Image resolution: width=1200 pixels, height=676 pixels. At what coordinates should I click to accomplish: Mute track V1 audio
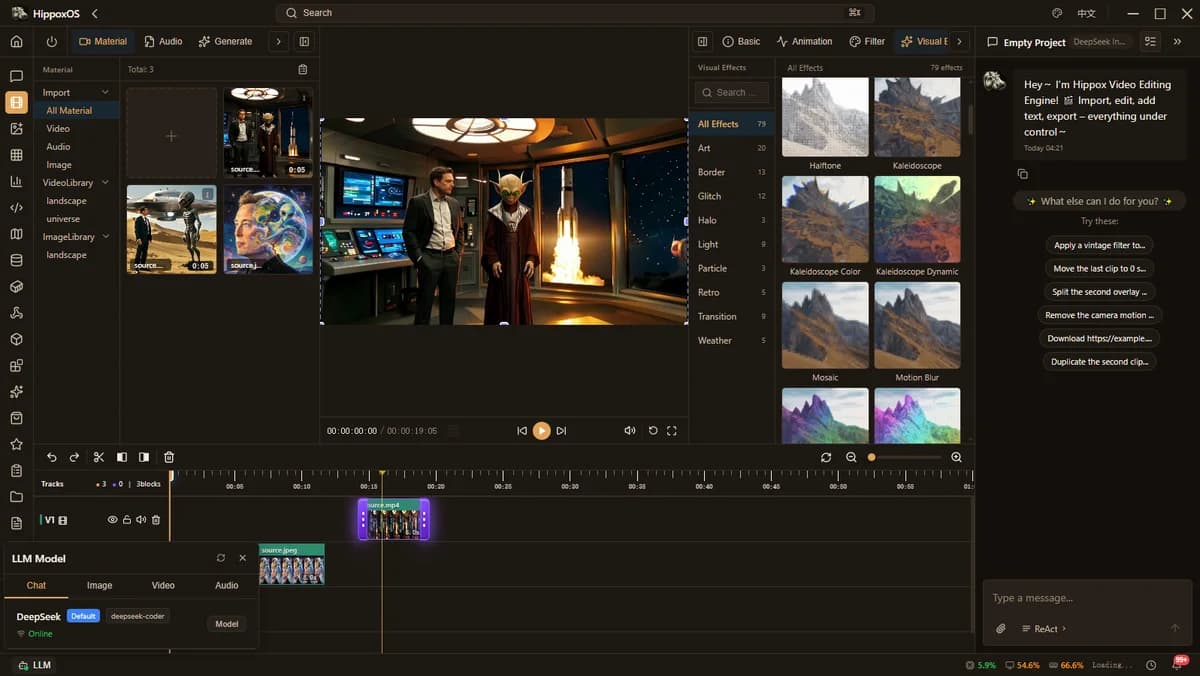(x=141, y=520)
